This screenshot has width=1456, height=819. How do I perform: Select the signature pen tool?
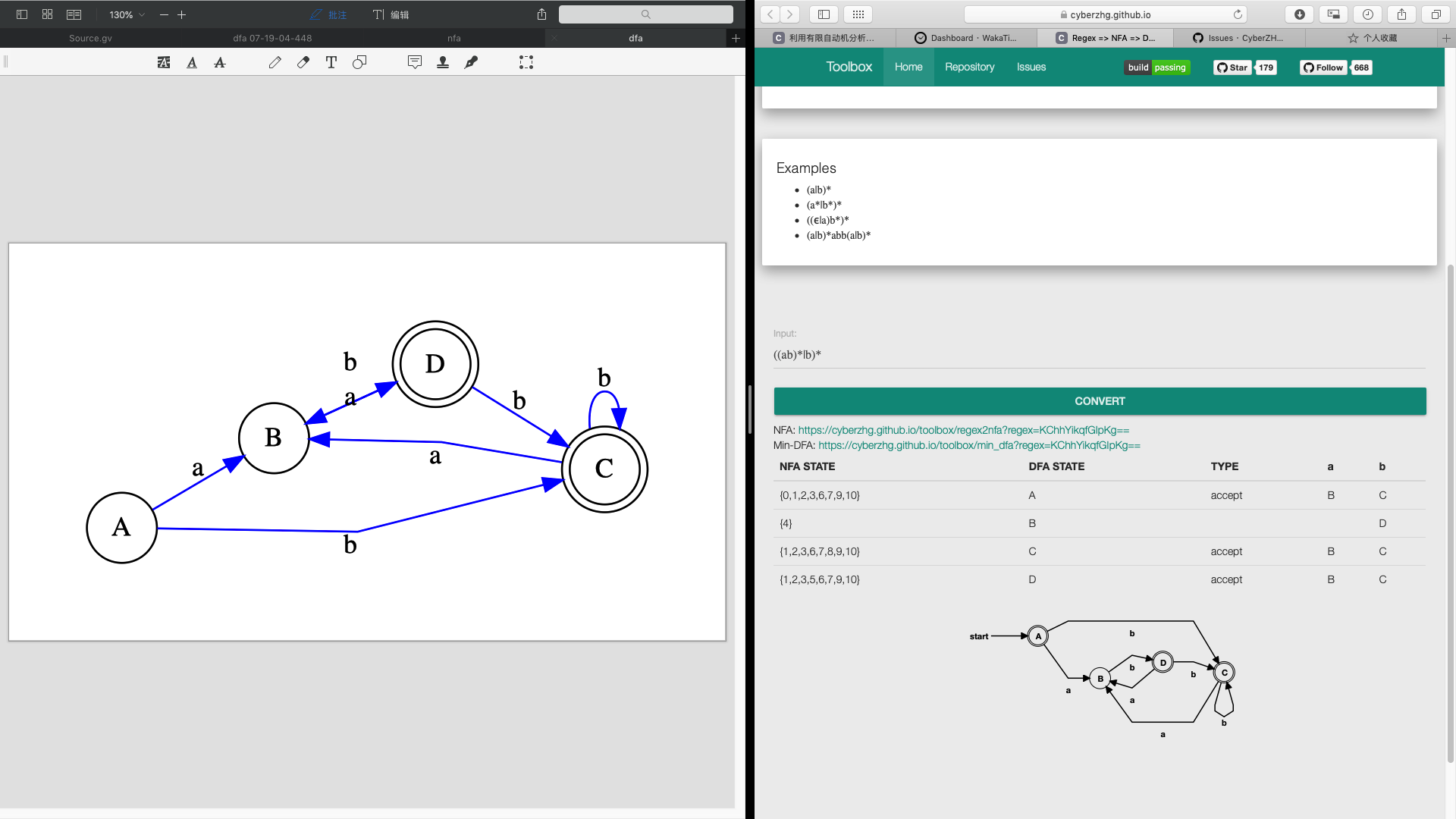click(471, 63)
